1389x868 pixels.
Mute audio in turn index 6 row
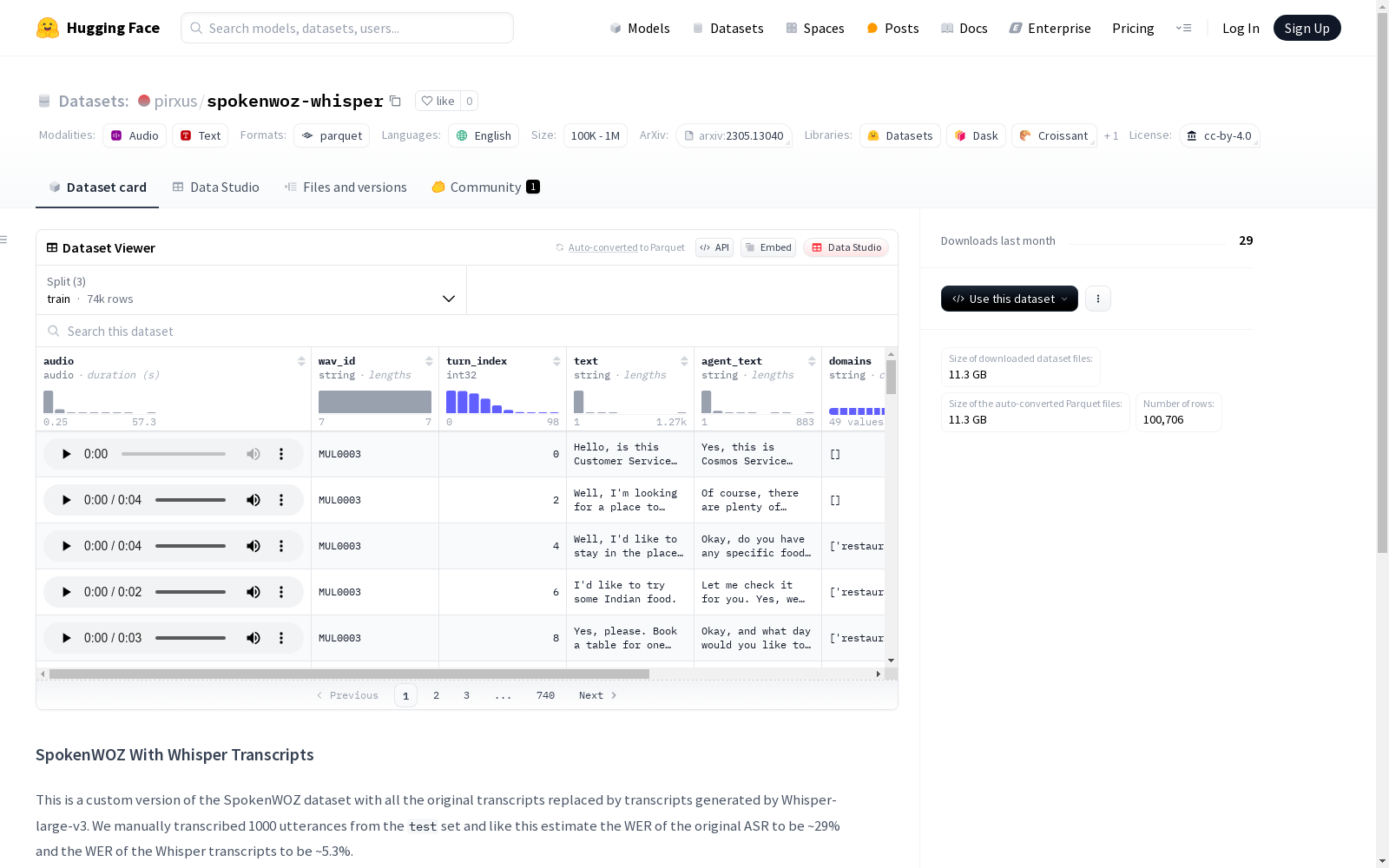point(253,592)
